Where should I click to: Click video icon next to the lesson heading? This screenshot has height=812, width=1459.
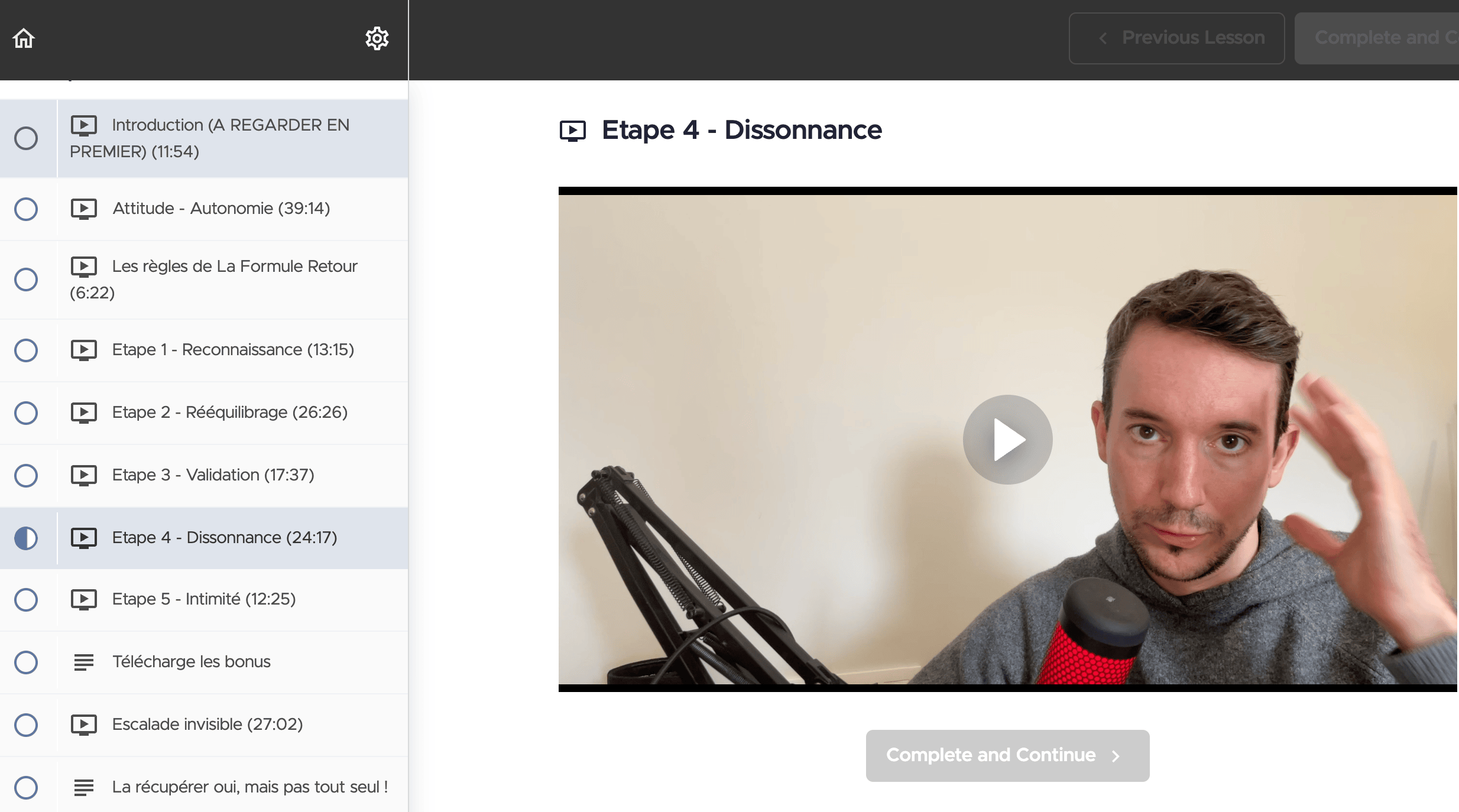point(572,131)
